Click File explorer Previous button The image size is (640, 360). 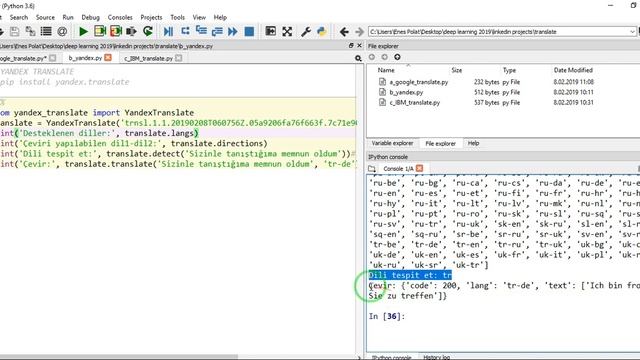(372, 57)
